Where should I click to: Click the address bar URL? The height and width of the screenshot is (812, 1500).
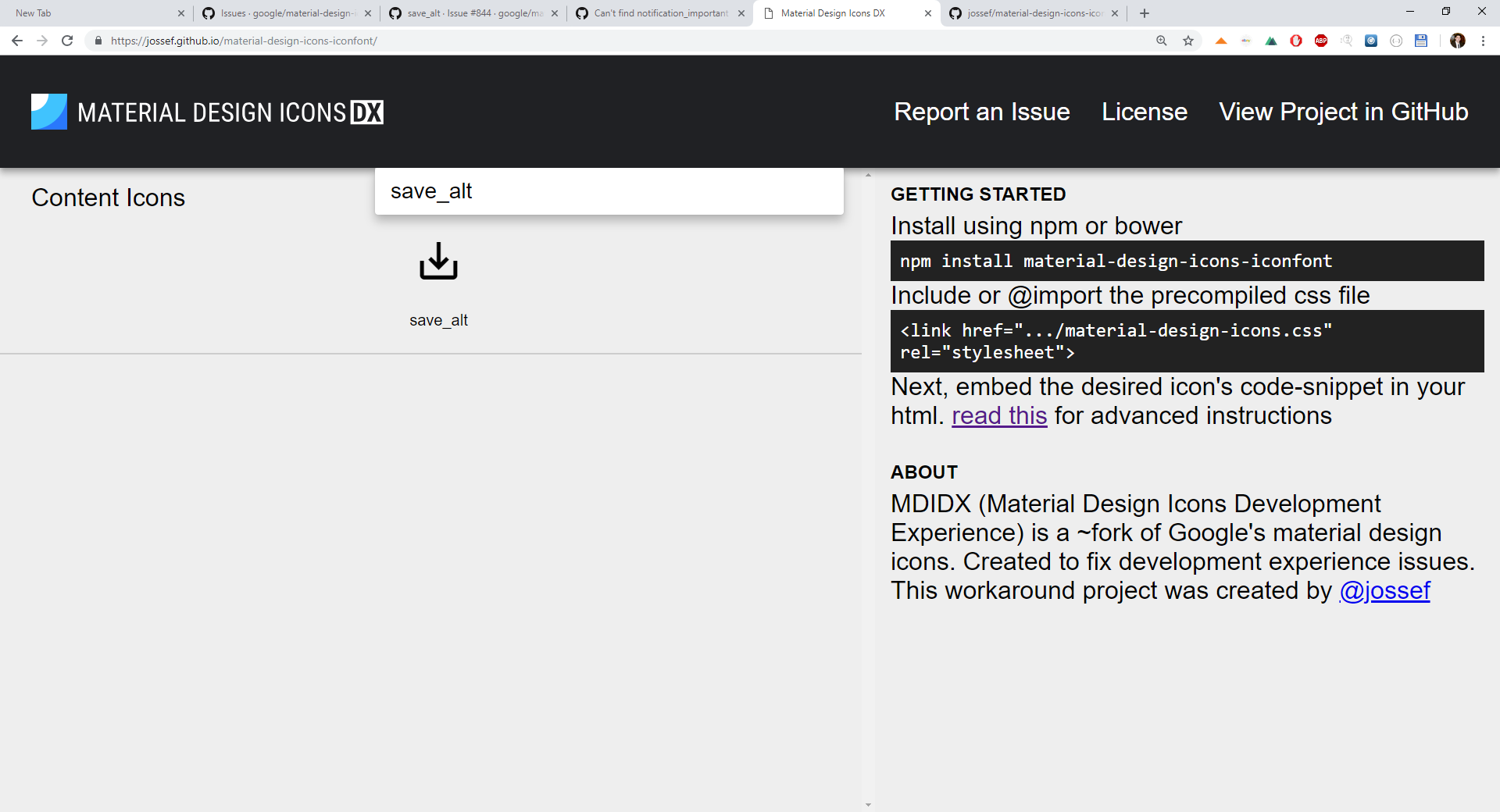244,41
